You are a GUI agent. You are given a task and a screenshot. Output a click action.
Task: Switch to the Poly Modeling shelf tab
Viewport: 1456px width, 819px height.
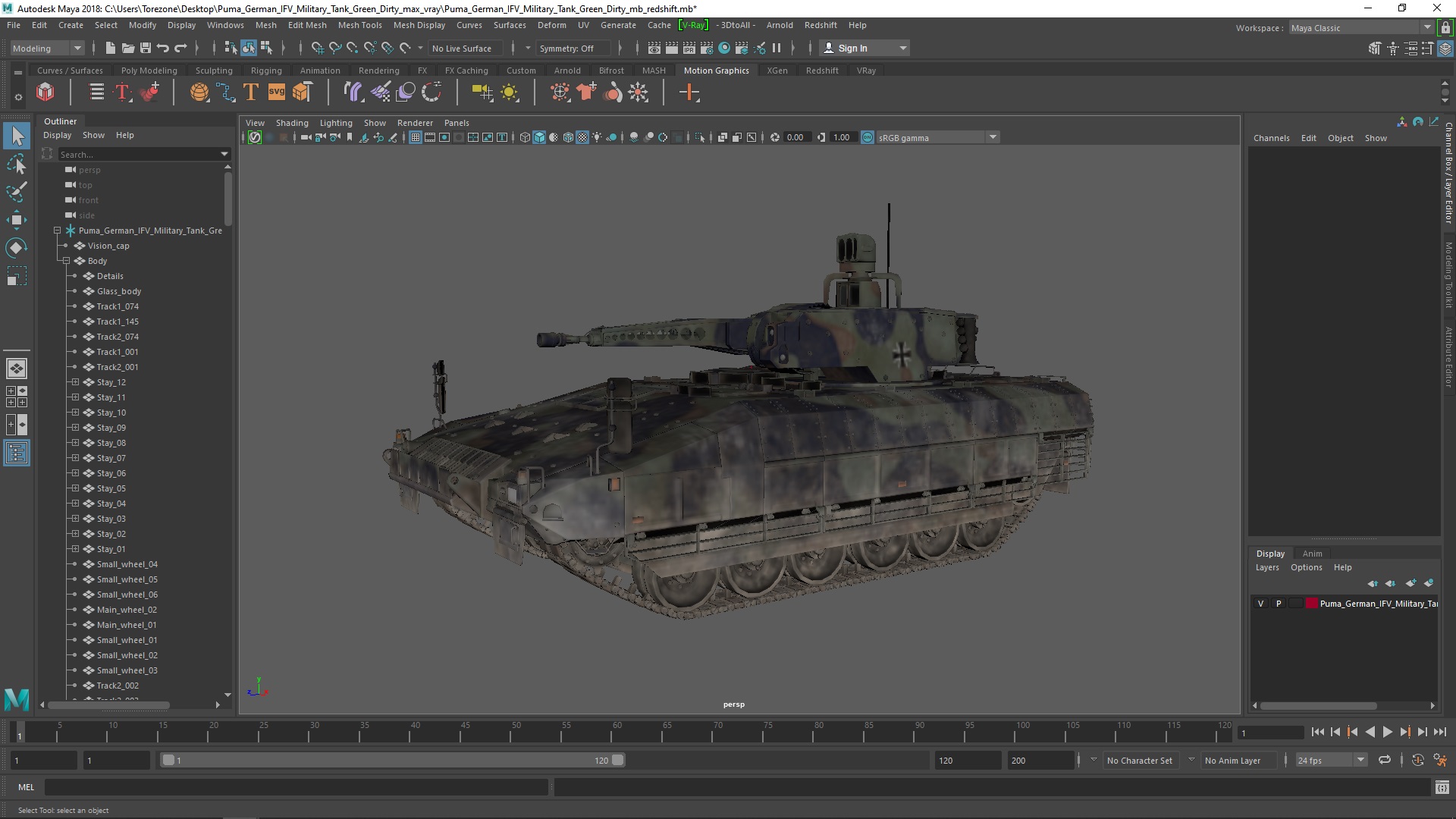point(149,71)
